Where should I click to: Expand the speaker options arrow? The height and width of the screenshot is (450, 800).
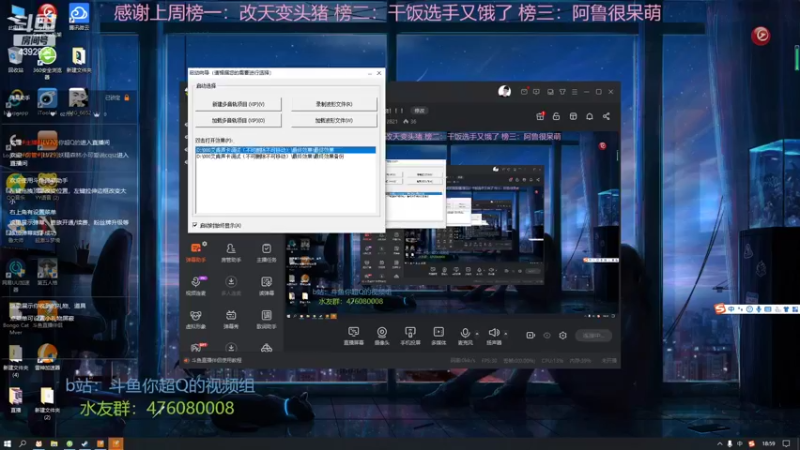506,334
